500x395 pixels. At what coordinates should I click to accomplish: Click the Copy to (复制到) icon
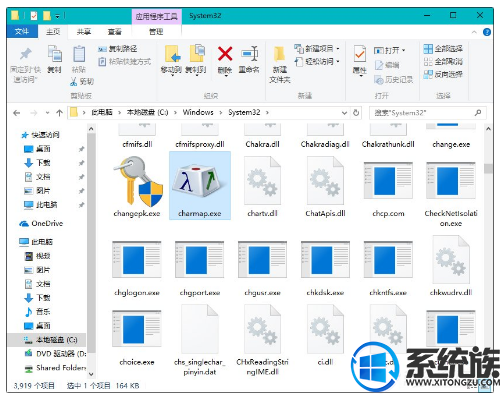coord(197,53)
